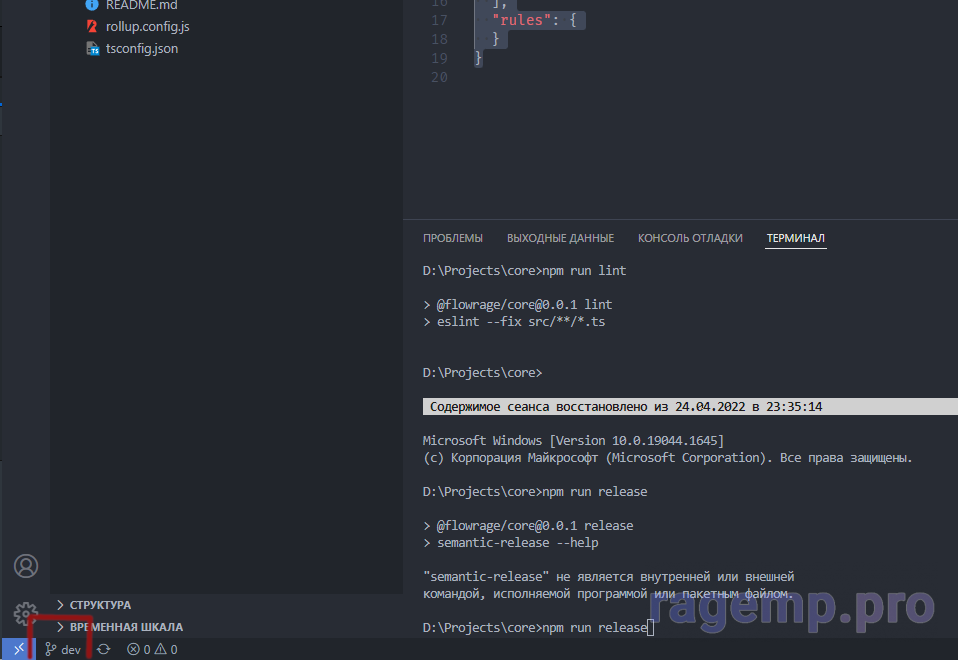This screenshot has width=958, height=660.
Task: Synchronize changes with the sync icon
Action: click(x=104, y=650)
